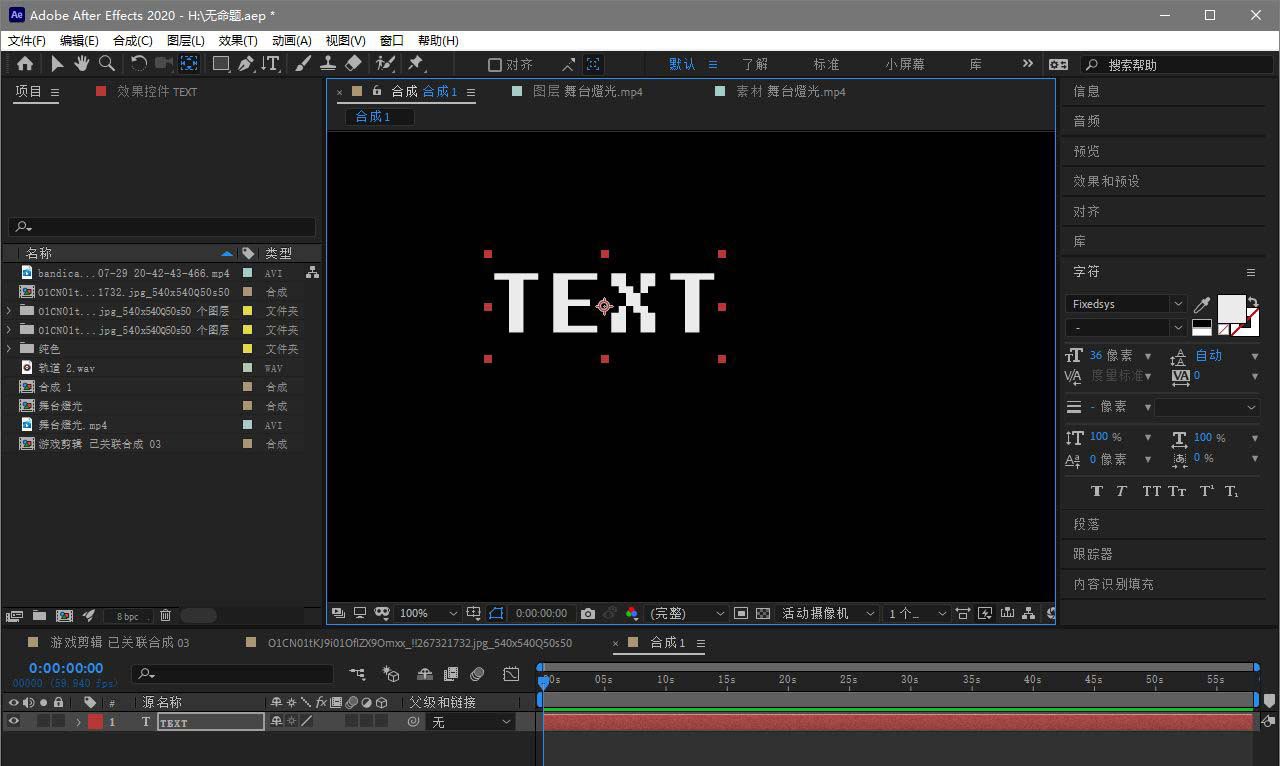1280x766 pixels.
Task: Toggle the transparency grid in viewer
Action: pos(763,613)
